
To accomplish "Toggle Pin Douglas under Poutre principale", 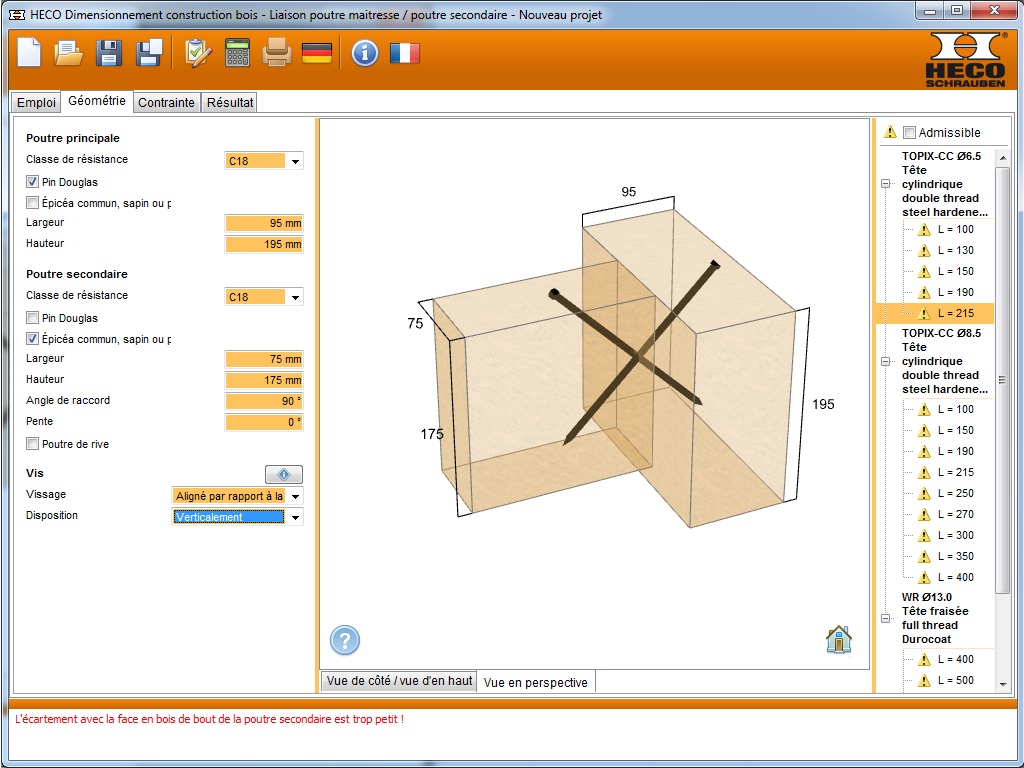I will coord(32,182).
